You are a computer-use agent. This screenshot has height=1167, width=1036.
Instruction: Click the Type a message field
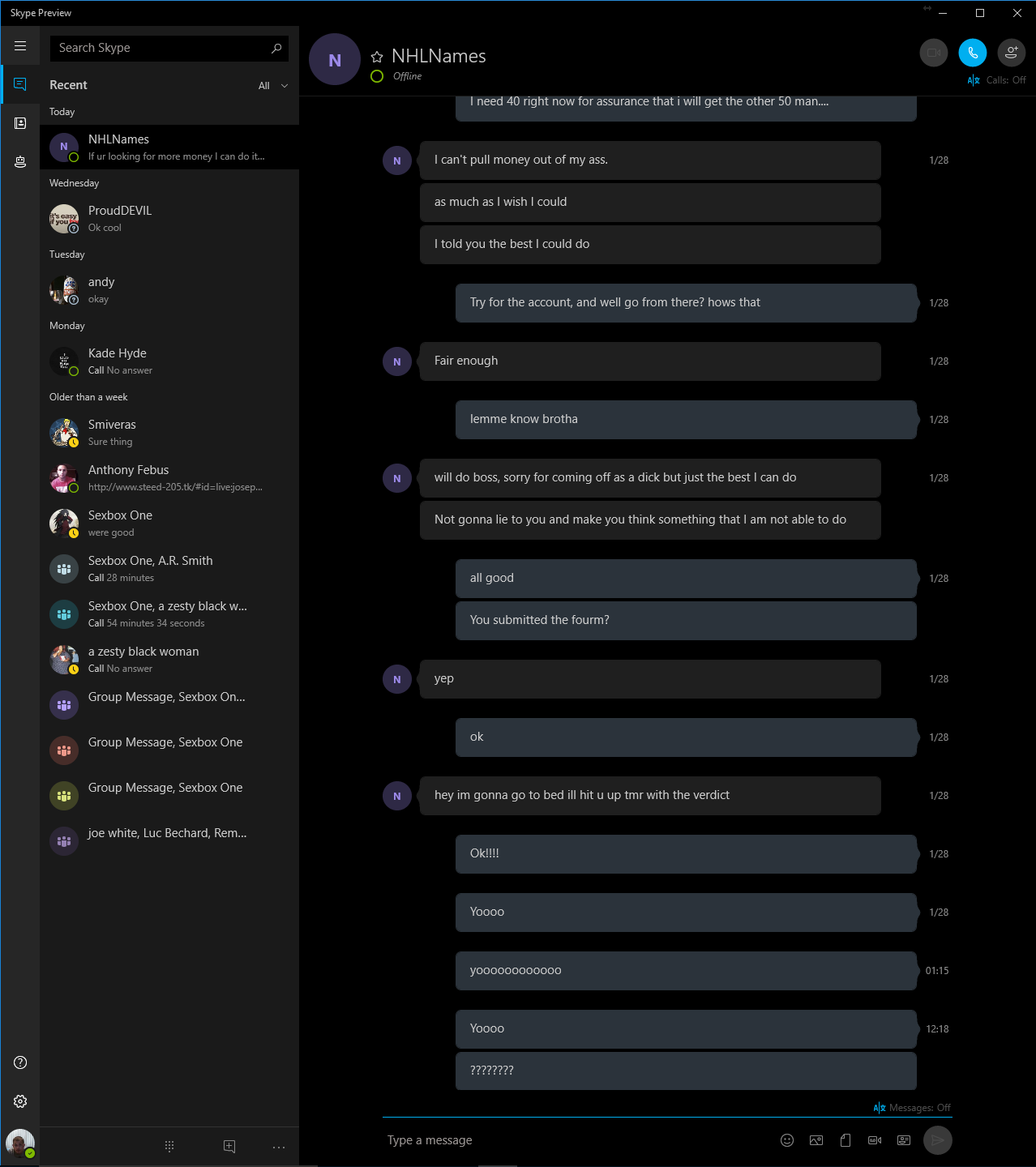tap(576, 1140)
